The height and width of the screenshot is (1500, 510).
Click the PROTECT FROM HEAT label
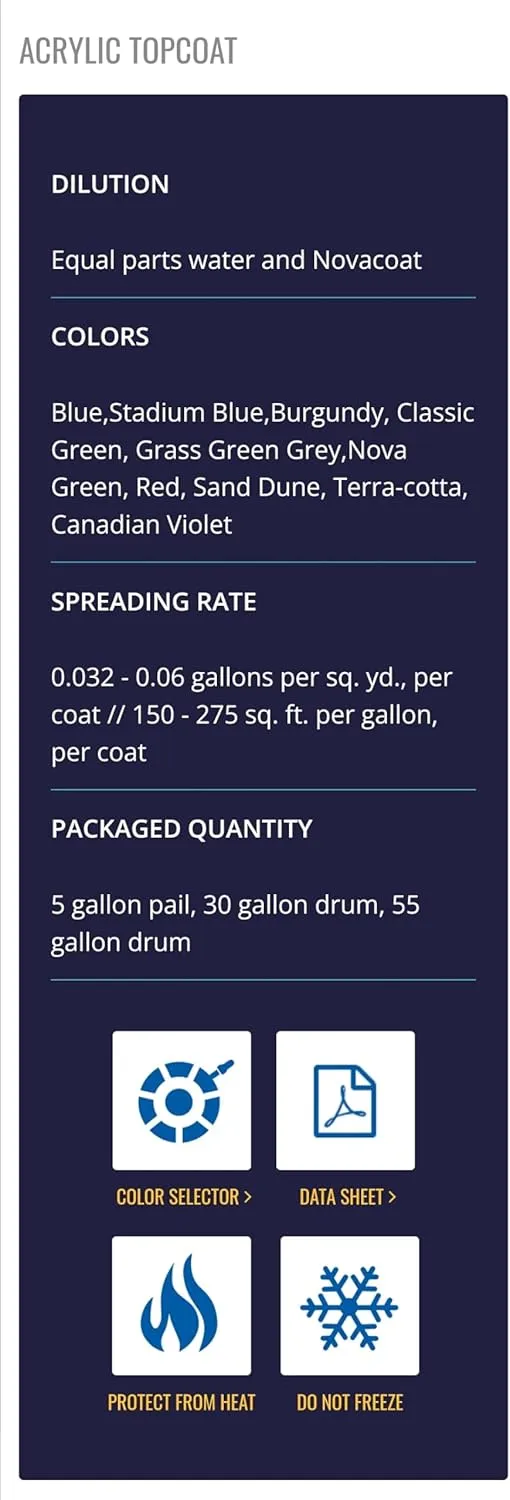[x=181, y=1402]
